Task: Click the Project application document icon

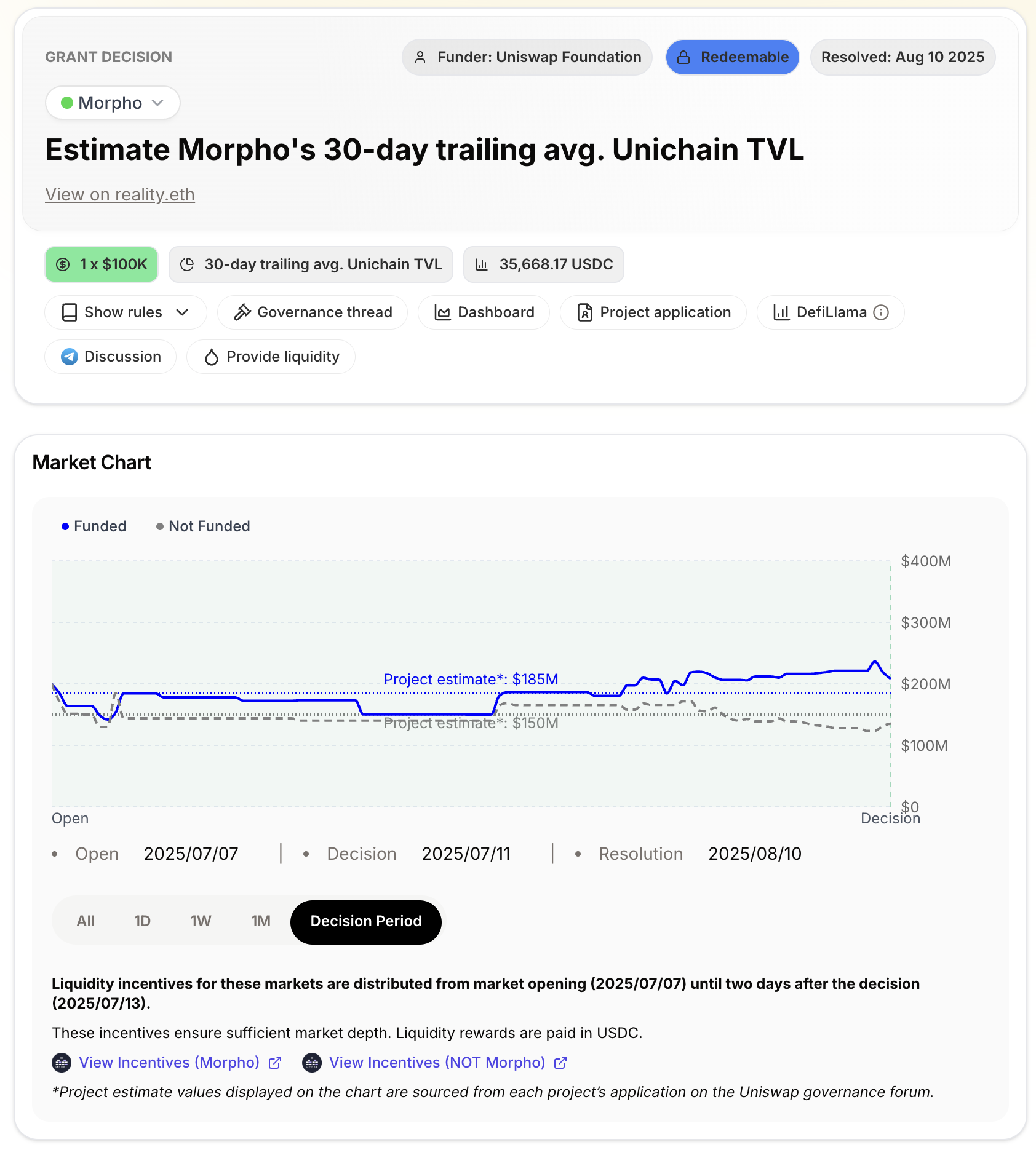Action: (x=584, y=312)
